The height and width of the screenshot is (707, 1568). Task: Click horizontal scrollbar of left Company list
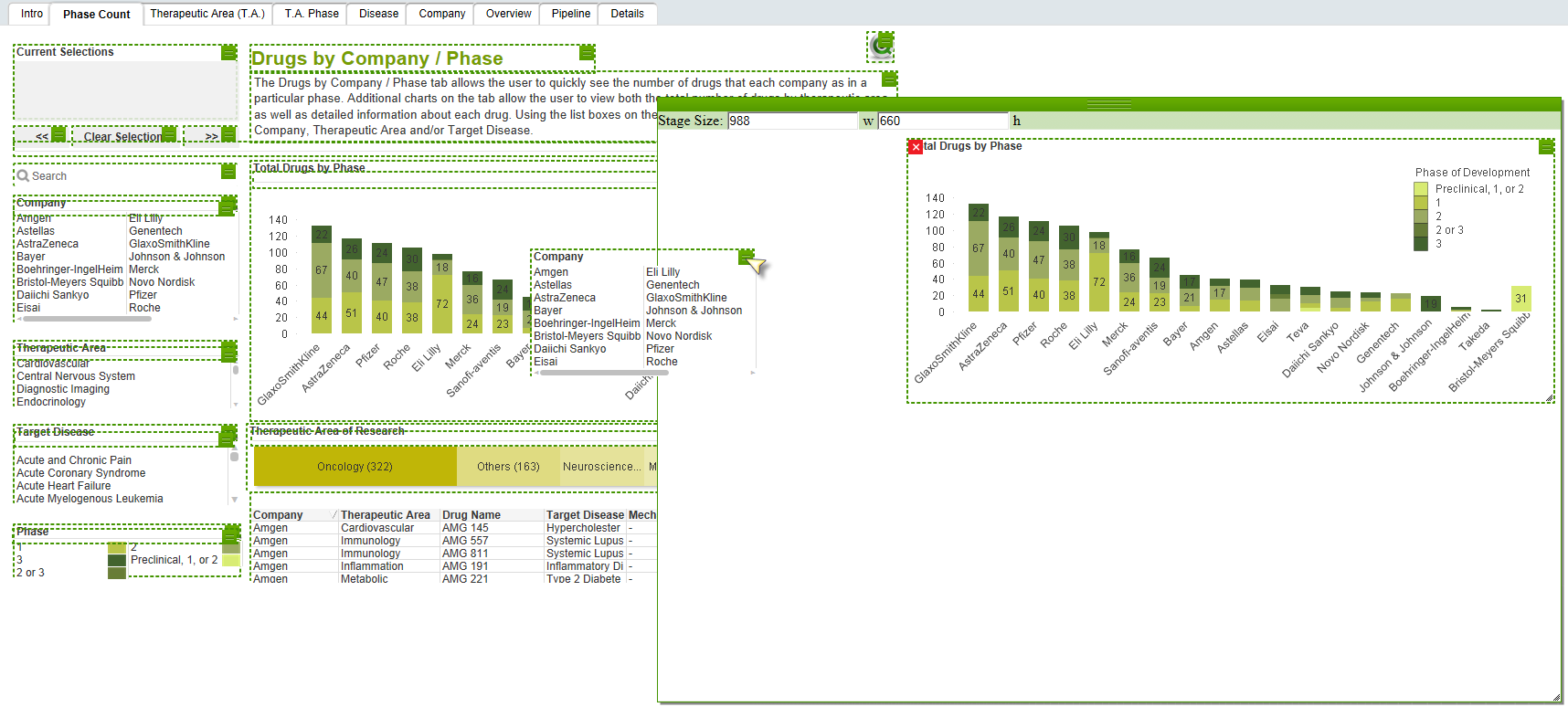[x=88, y=319]
